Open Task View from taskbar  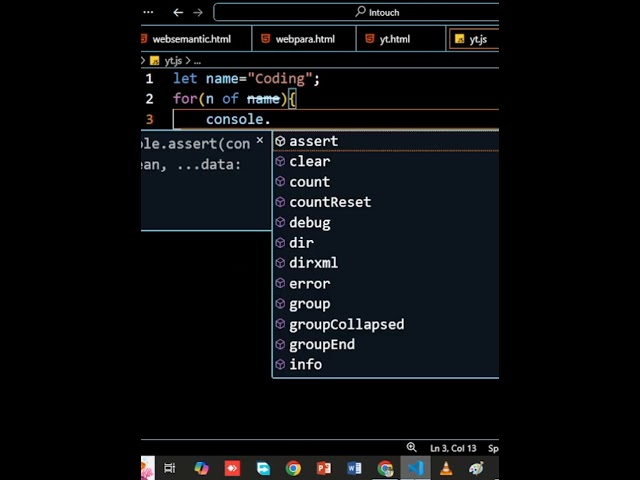tap(169, 468)
